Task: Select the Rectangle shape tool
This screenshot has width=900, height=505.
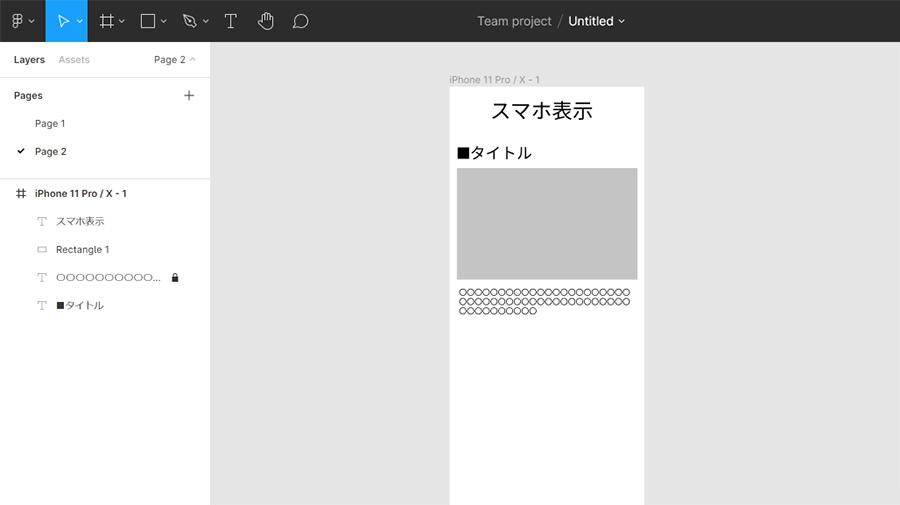Action: tap(148, 21)
